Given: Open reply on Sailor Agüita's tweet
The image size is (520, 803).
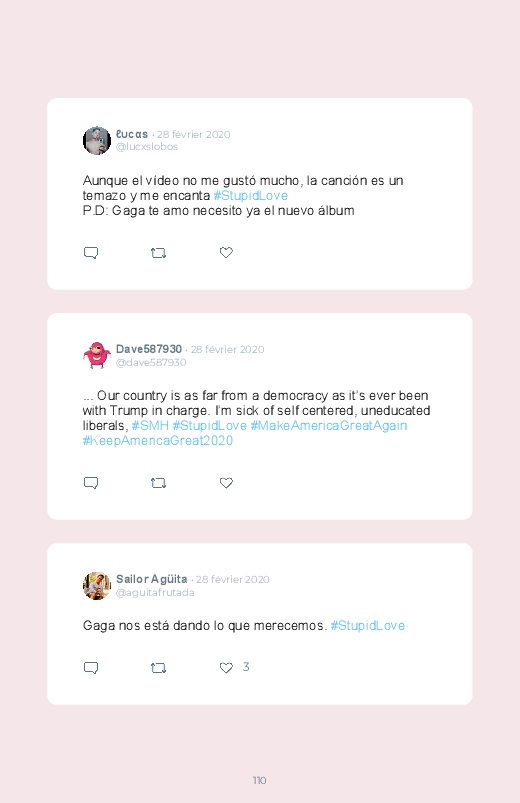Looking at the screenshot, I should coord(91,668).
